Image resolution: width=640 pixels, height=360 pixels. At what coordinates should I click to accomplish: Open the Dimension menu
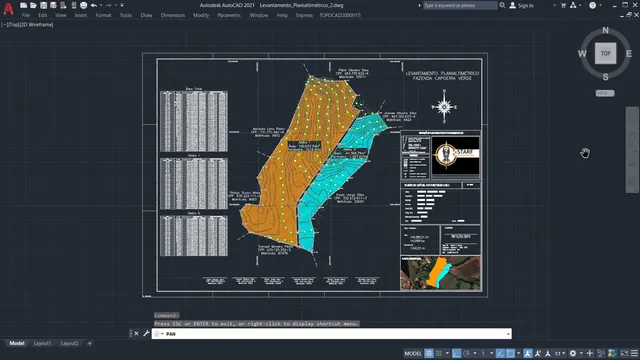(173, 15)
